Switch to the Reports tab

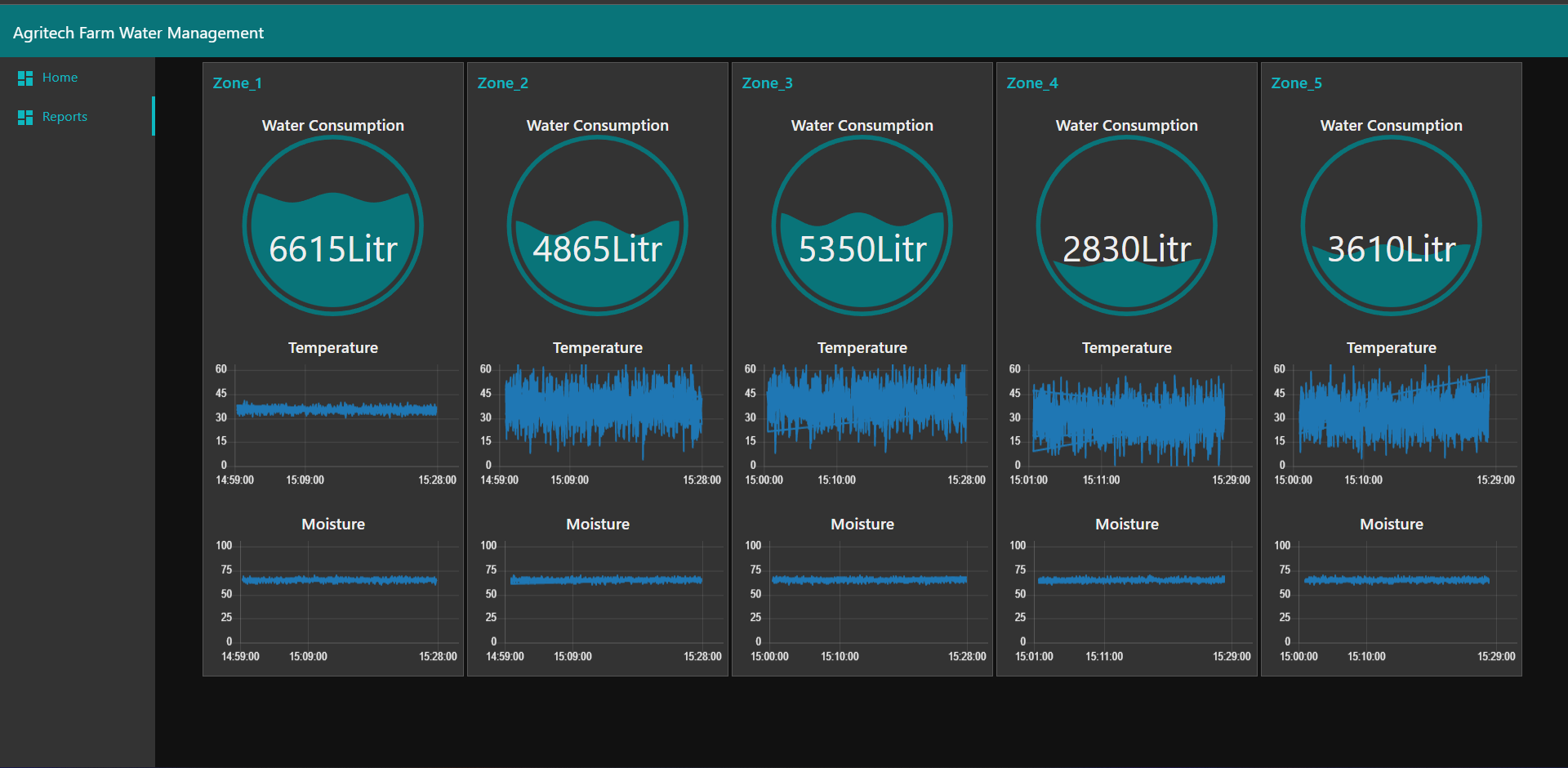(x=78, y=117)
